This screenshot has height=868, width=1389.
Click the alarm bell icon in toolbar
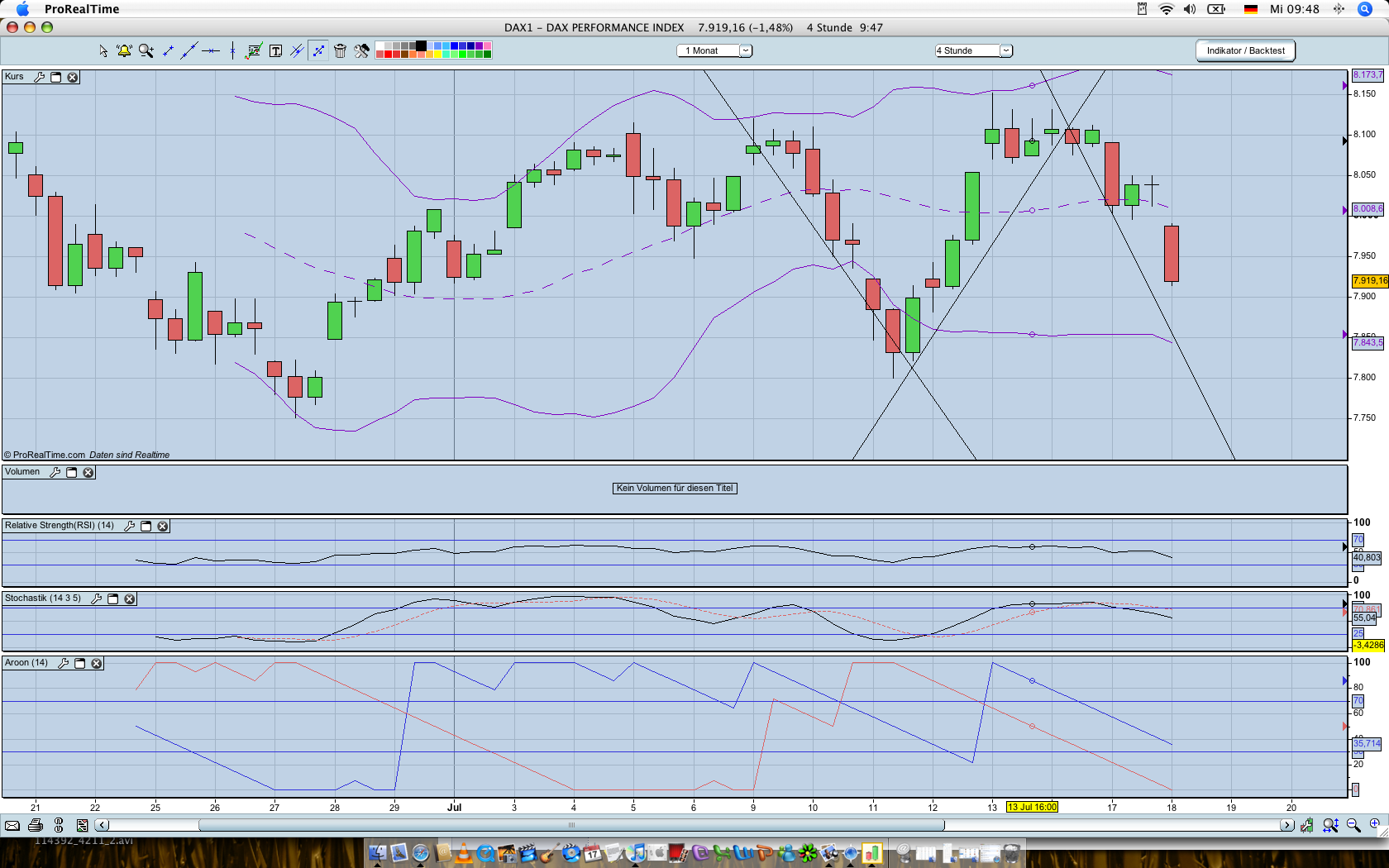point(124,51)
